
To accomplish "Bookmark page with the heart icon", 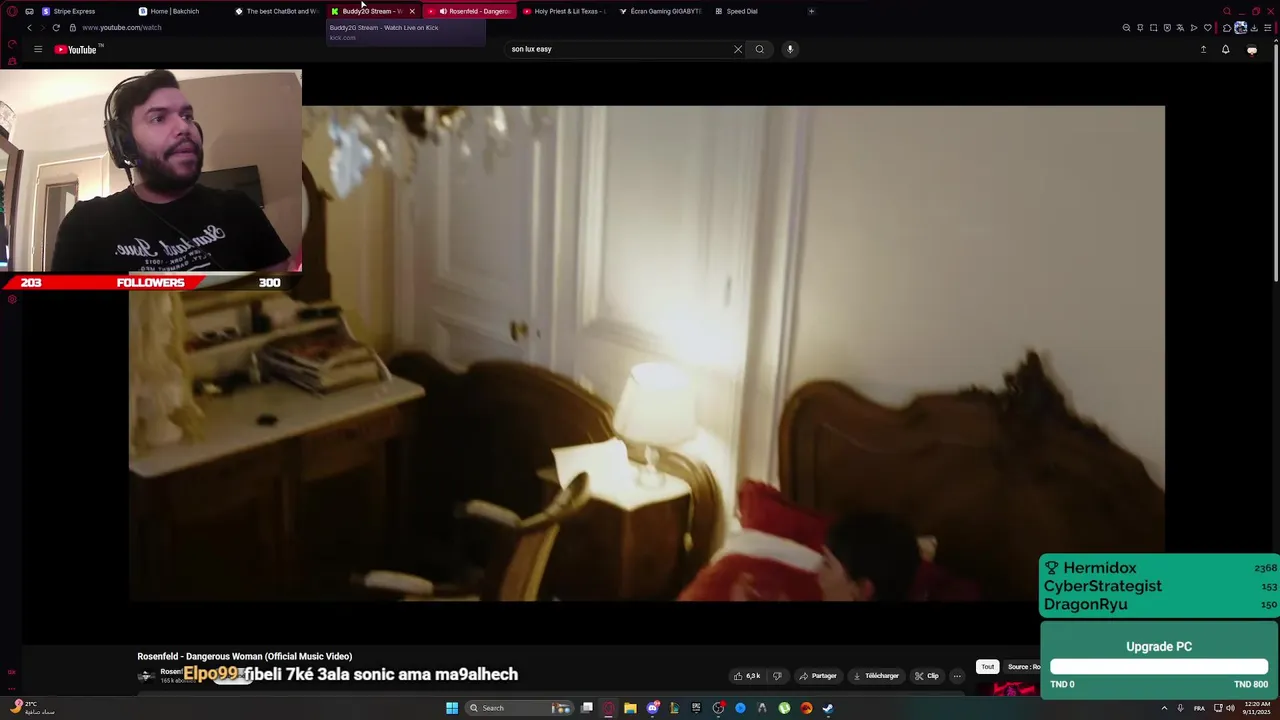I will coord(1207,27).
